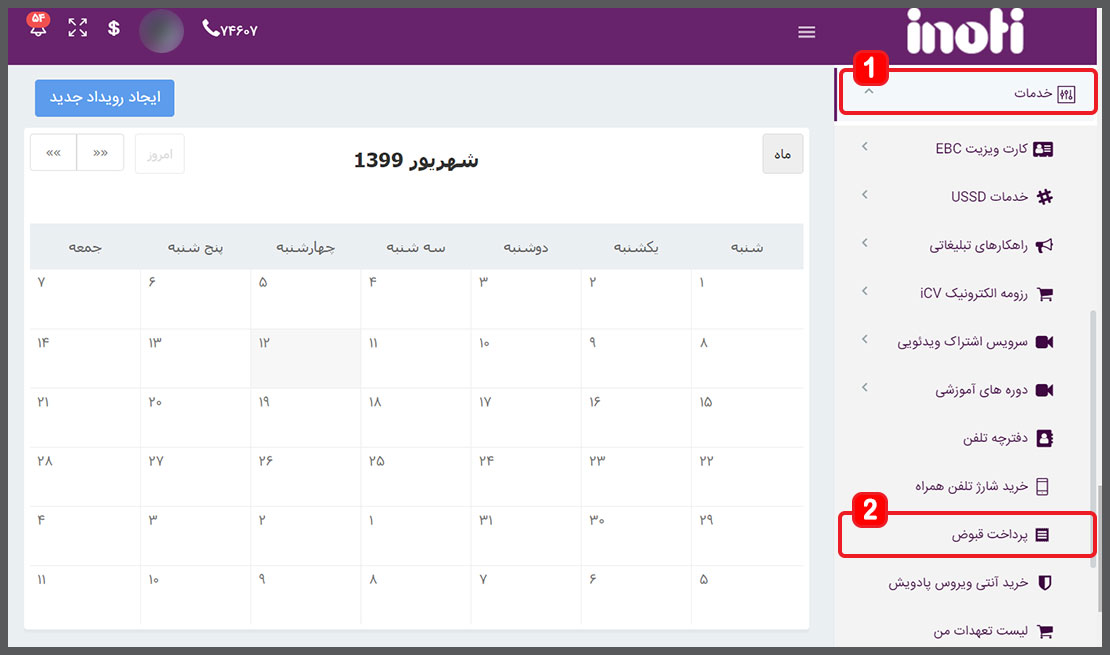Click the USSD services gear icon

click(x=1044, y=197)
